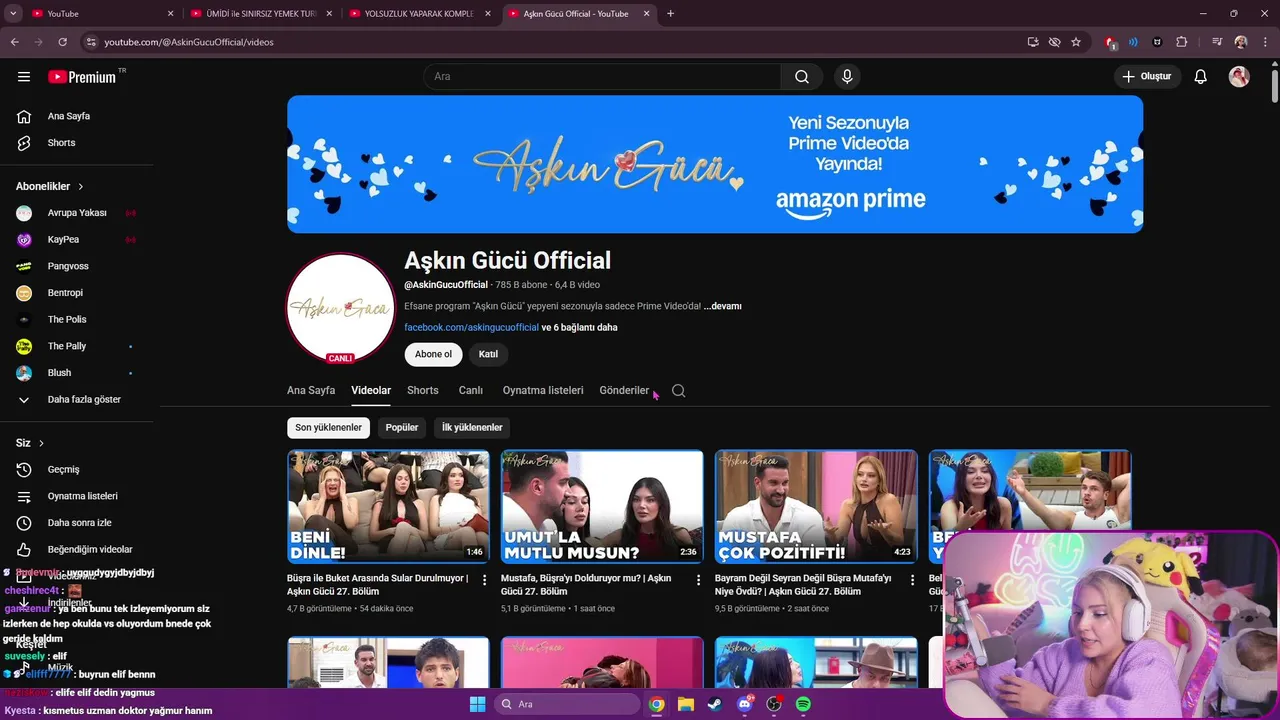Switch to Canlı channel tab
Screen dimensions: 1280x720
[x=471, y=391]
